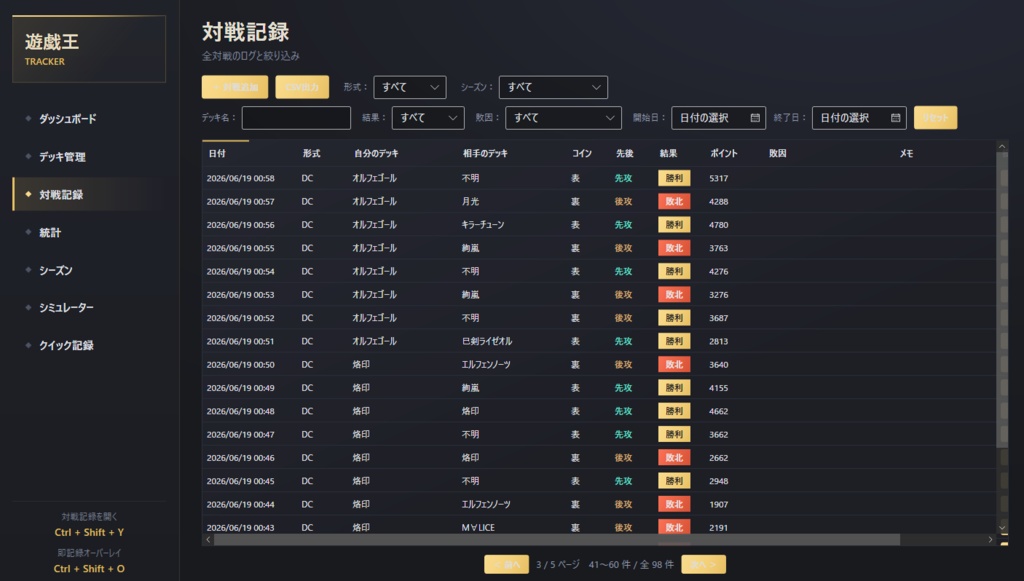This screenshot has width=1024, height=581.
Task: Go to previous page with 前へ button
Action: point(507,564)
